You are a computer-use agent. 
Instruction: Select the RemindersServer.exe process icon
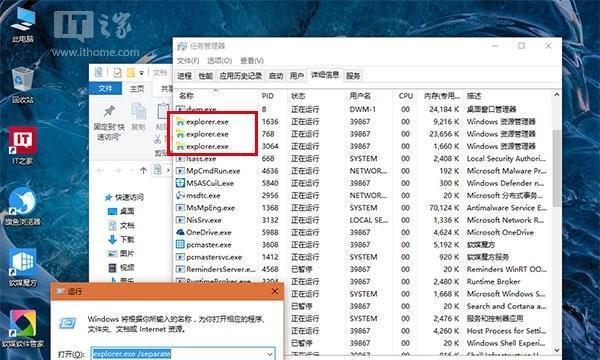(x=180, y=269)
